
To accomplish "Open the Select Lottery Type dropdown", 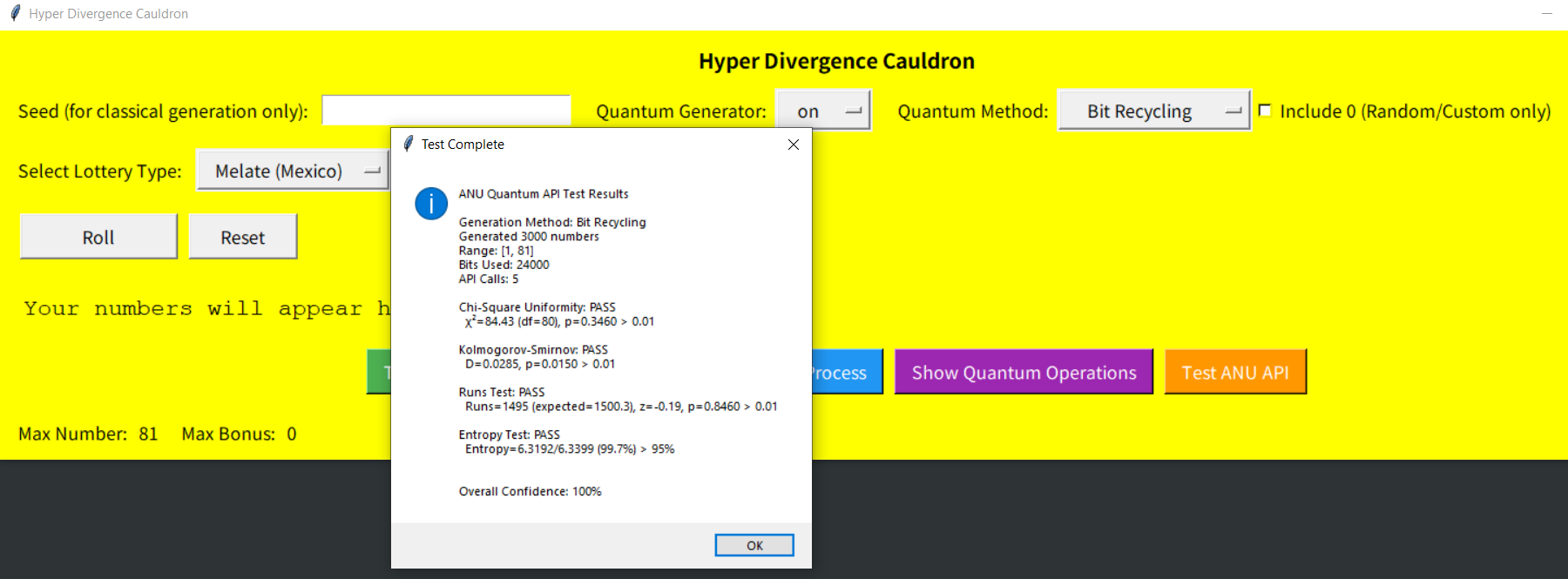I will [293, 171].
